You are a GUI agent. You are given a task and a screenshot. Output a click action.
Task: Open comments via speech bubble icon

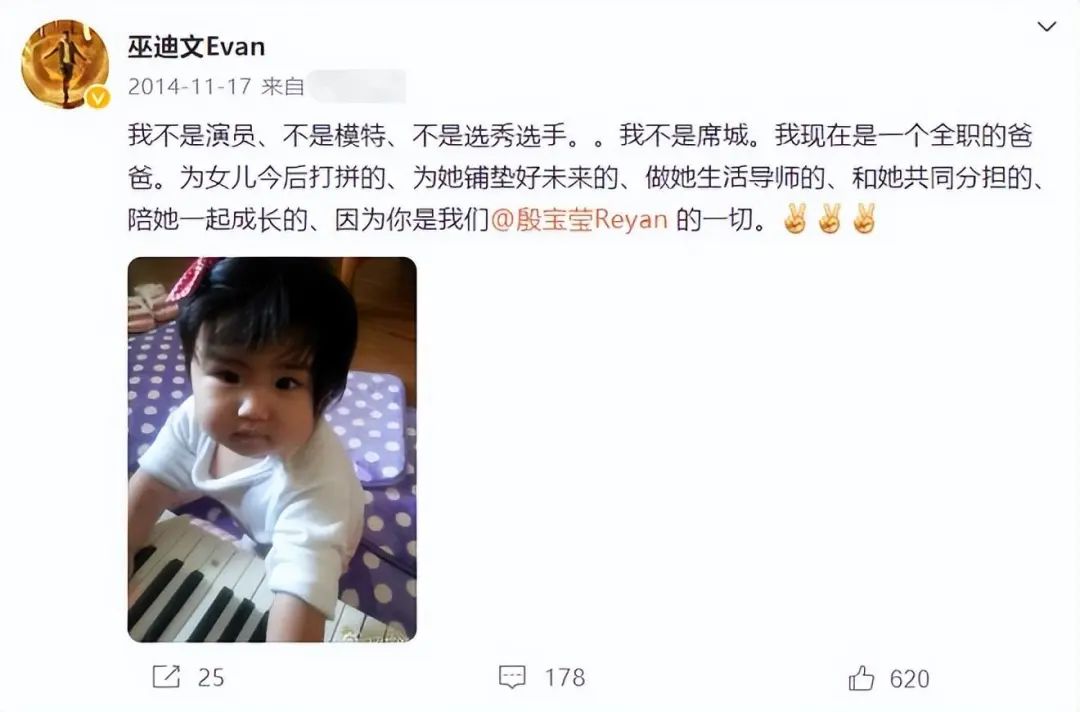pyautogui.click(x=512, y=677)
